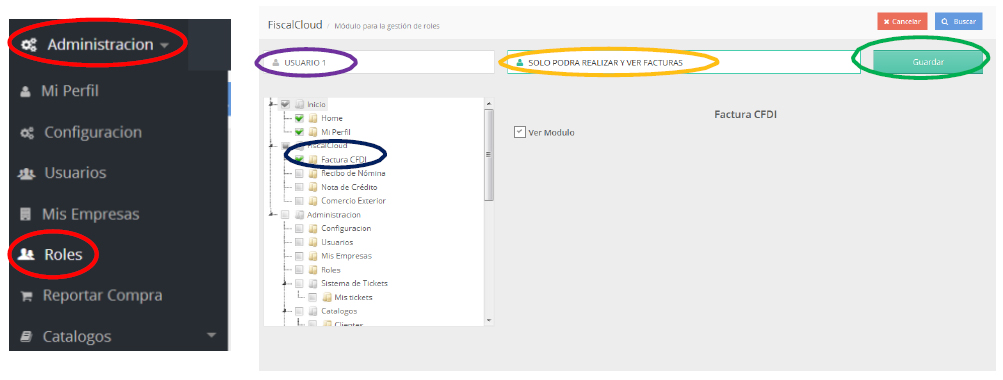Click the gears icon beside Administracion
This screenshot has height=380, width=1003.
[29, 45]
